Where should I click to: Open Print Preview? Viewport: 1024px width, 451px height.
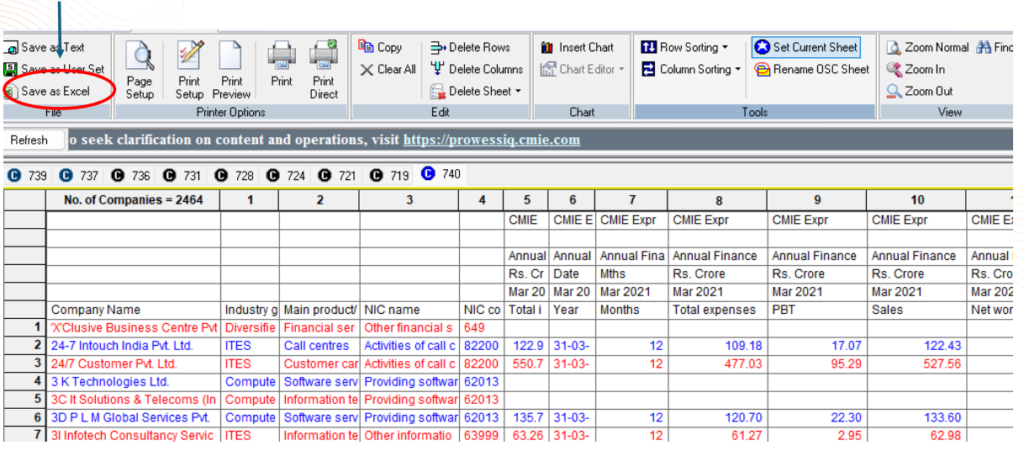coord(231,68)
